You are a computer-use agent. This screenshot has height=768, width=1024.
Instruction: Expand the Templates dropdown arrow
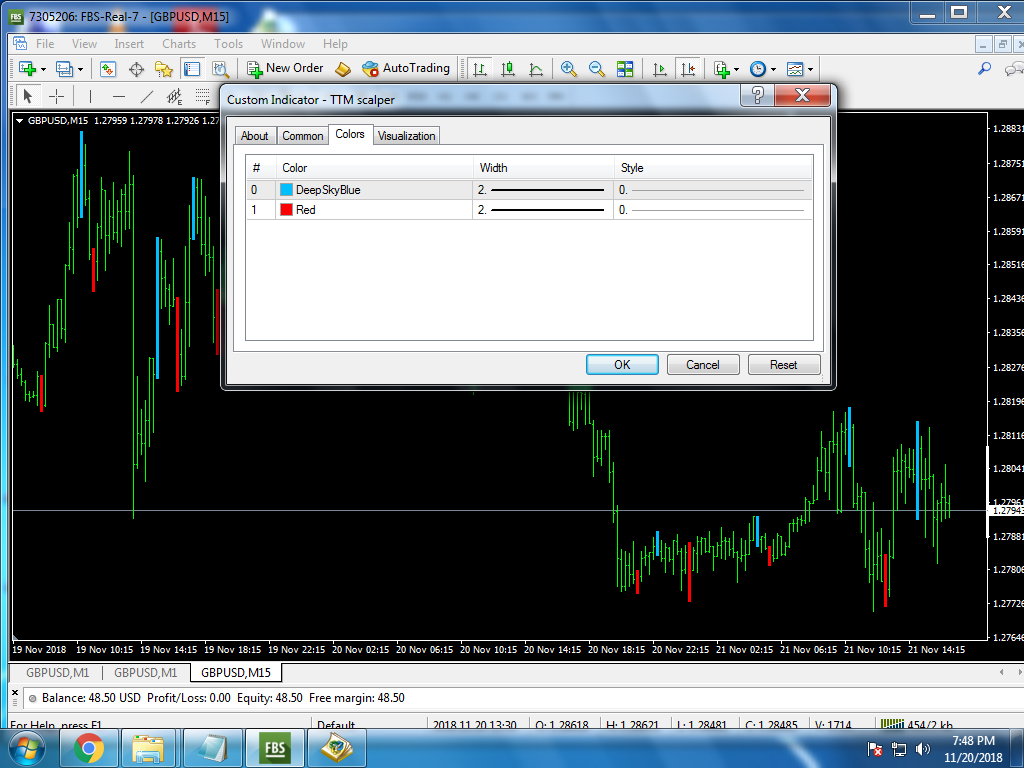click(810, 69)
